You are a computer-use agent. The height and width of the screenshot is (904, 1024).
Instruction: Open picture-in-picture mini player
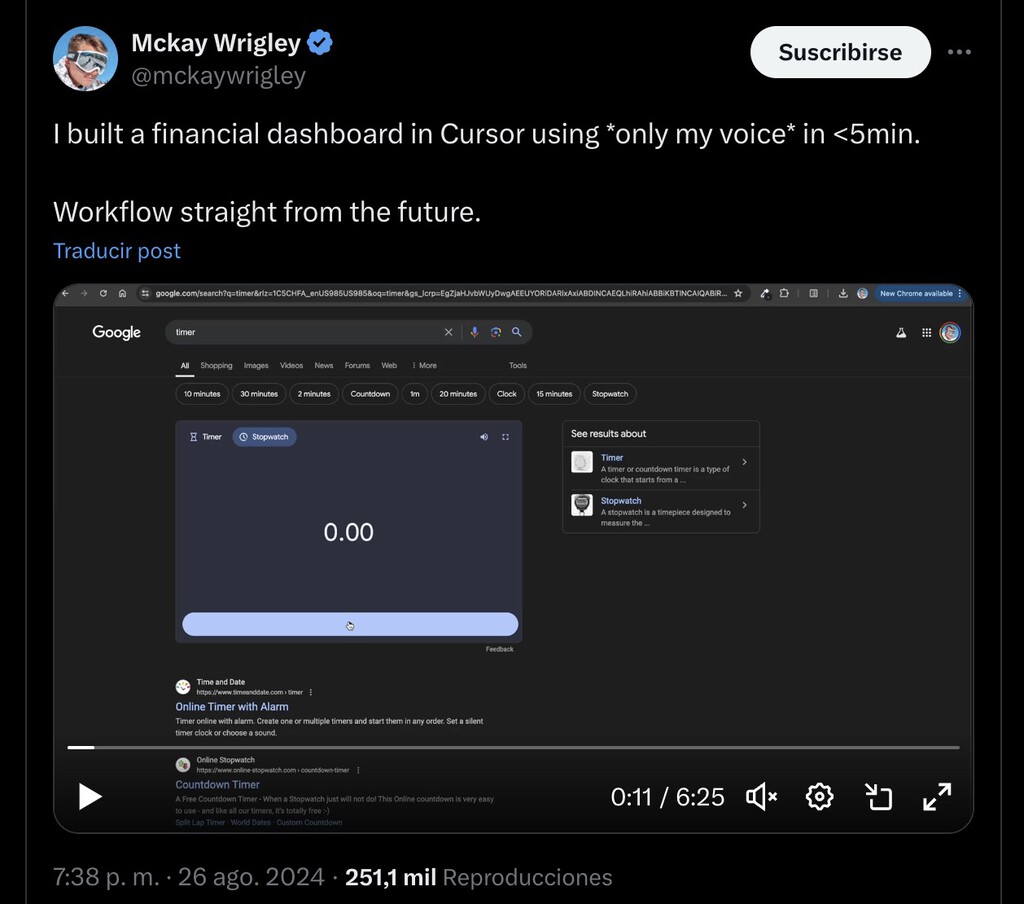click(878, 797)
